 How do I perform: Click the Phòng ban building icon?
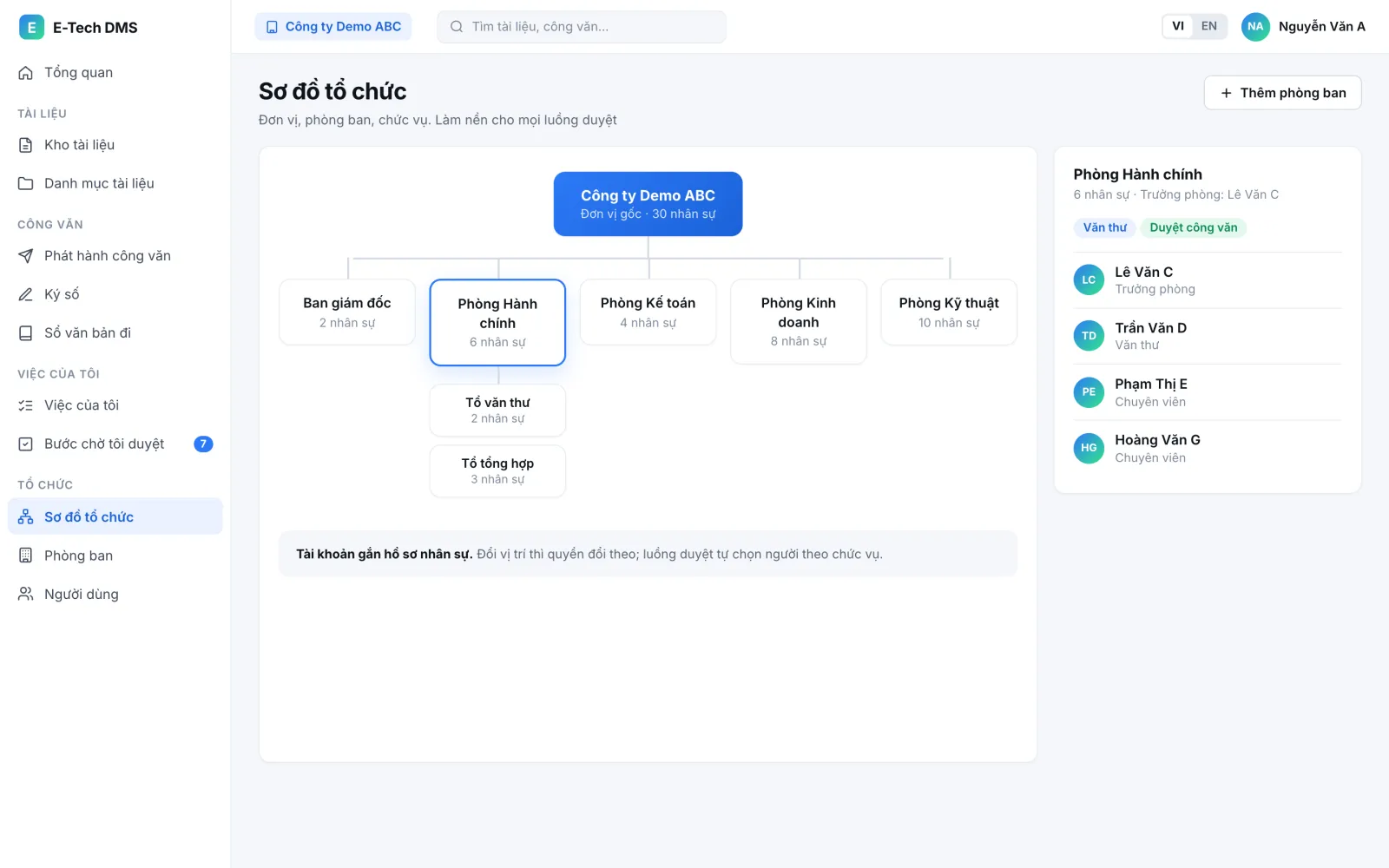[26, 556]
